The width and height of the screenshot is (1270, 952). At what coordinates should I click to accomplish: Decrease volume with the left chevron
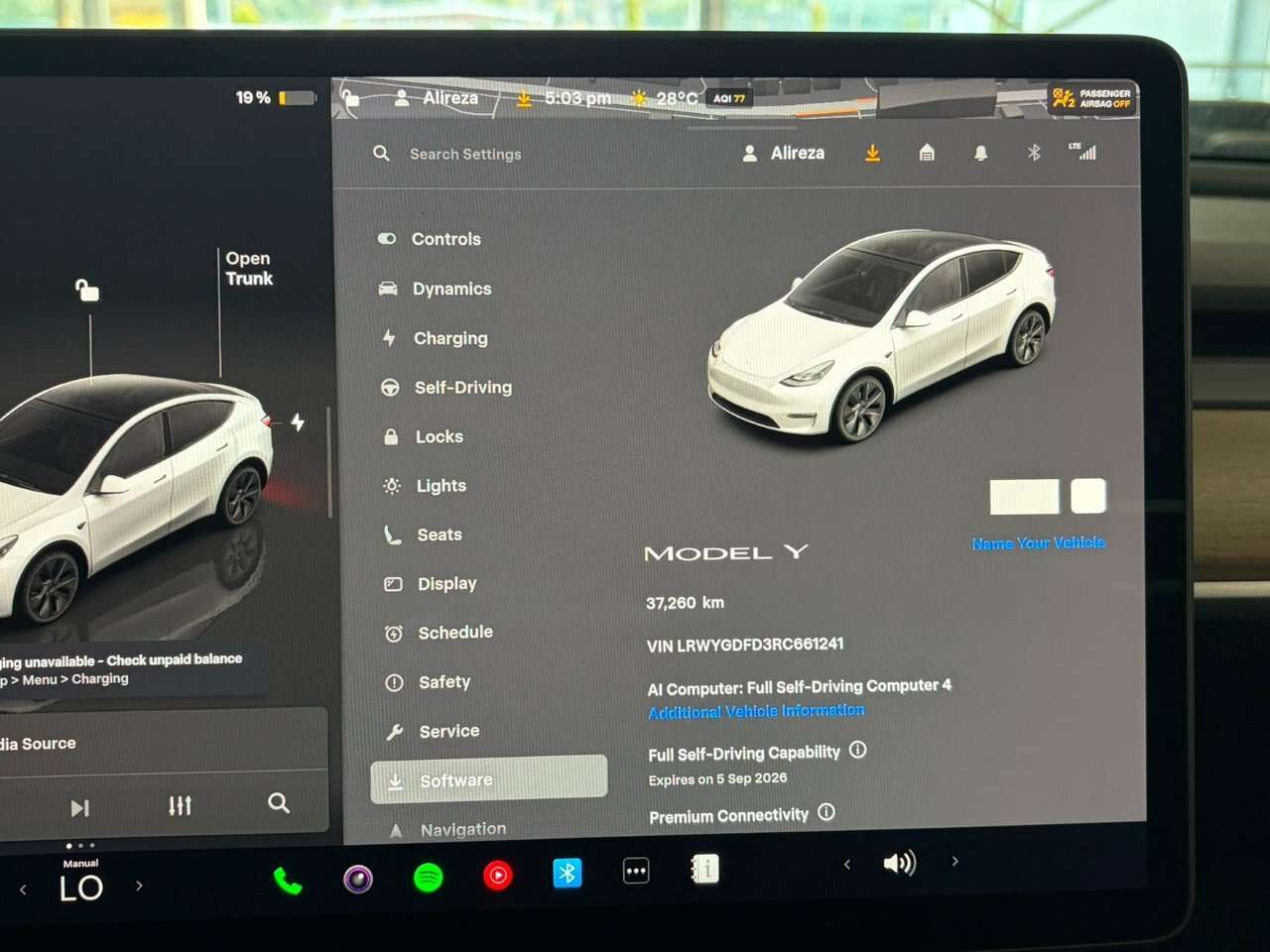coord(846,865)
